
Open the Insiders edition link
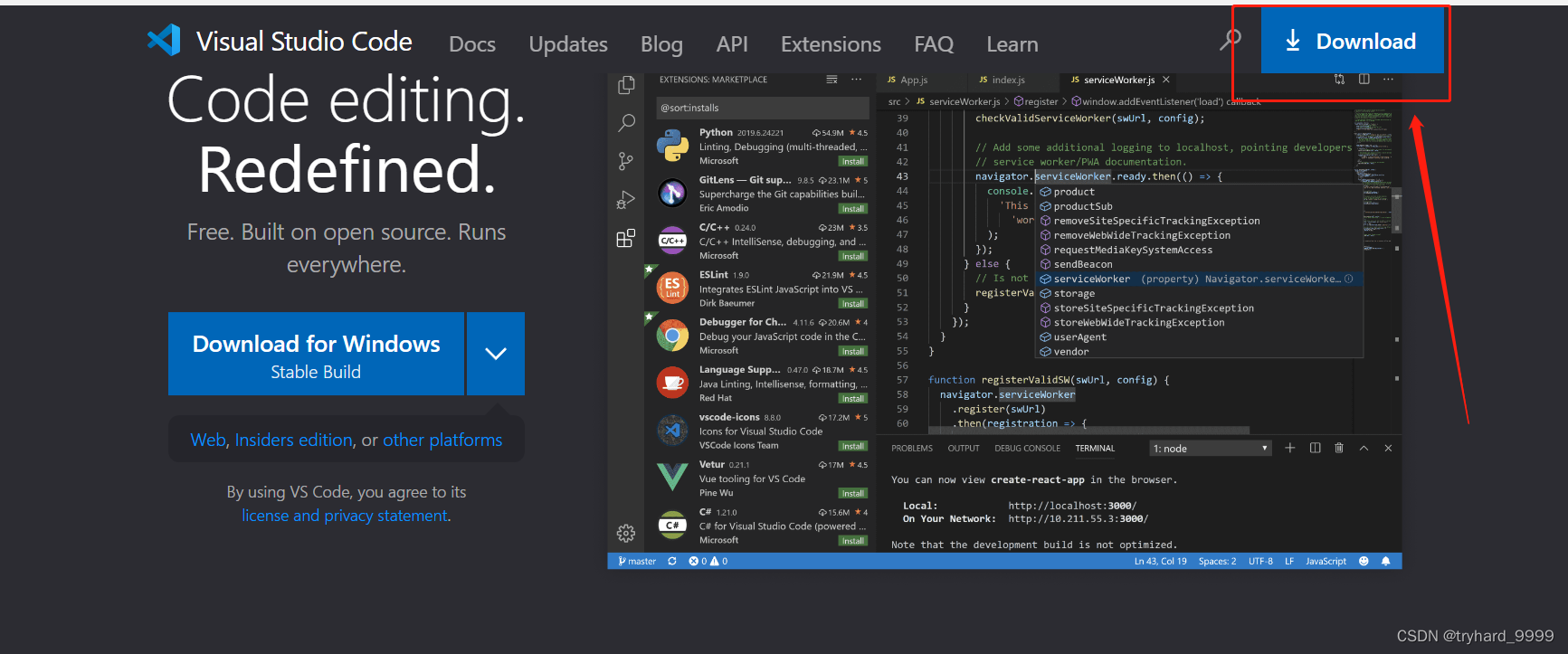[x=293, y=440]
